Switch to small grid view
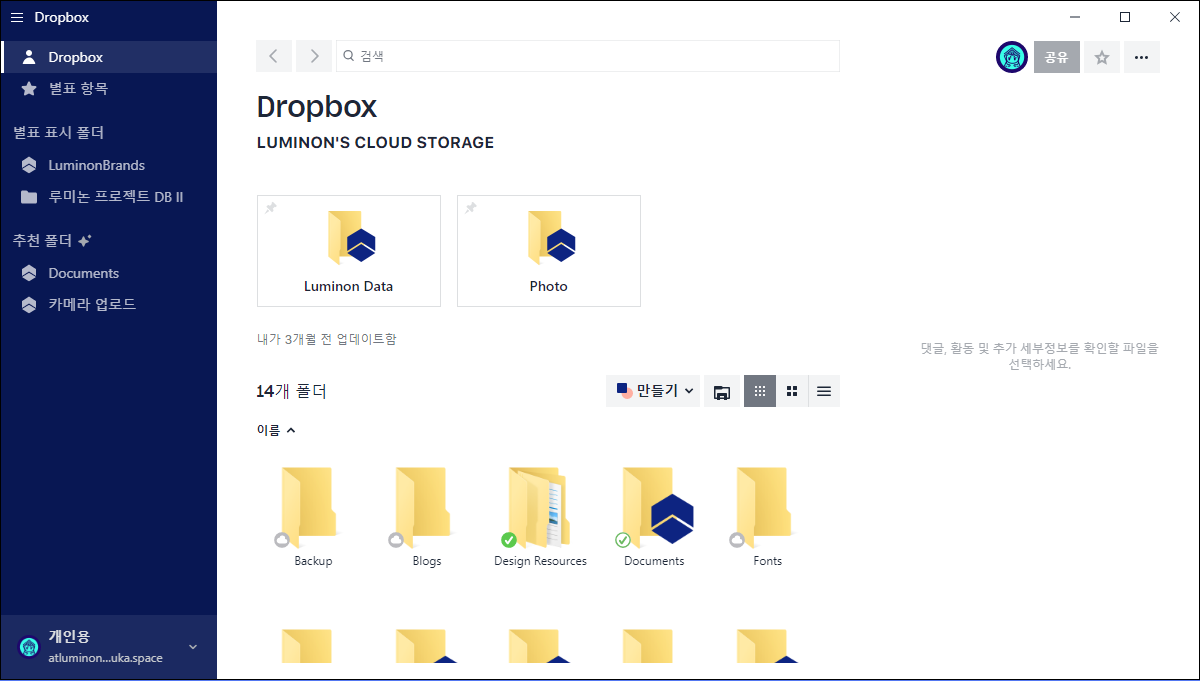The width and height of the screenshot is (1200, 681). tap(760, 391)
